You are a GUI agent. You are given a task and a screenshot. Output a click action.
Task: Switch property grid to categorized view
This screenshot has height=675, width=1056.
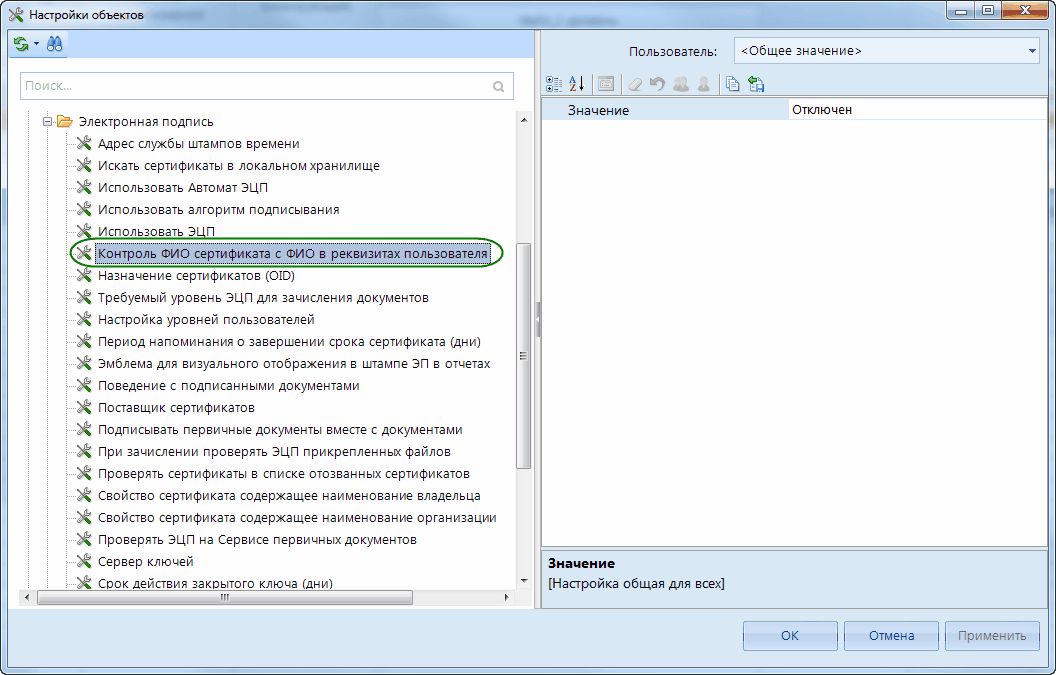555,85
